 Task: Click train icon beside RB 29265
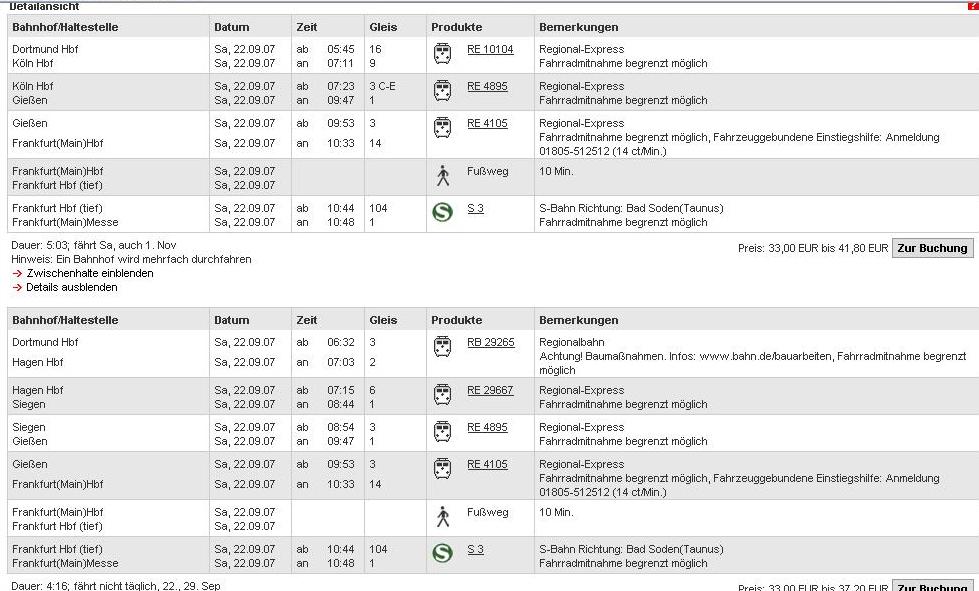[x=442, y=347]
